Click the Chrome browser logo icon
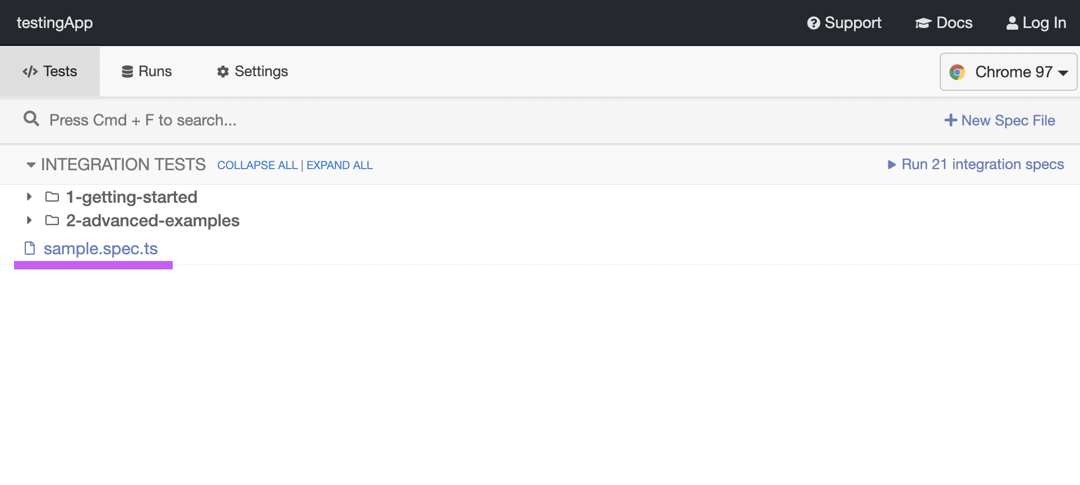This screenshot has width=1080, height=485. (x=957, y=72)
